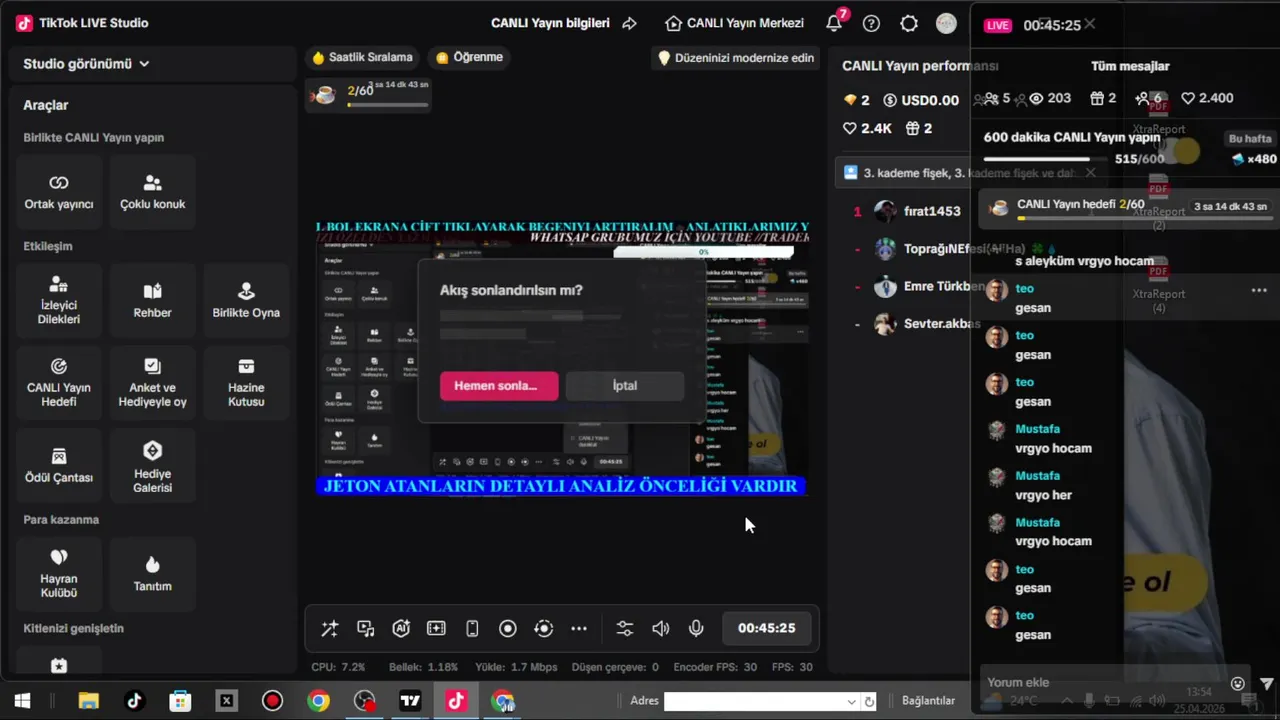Open the help question mark icon
The height and width of the screenshot is (720, 1280).
(x=871, y=23)
